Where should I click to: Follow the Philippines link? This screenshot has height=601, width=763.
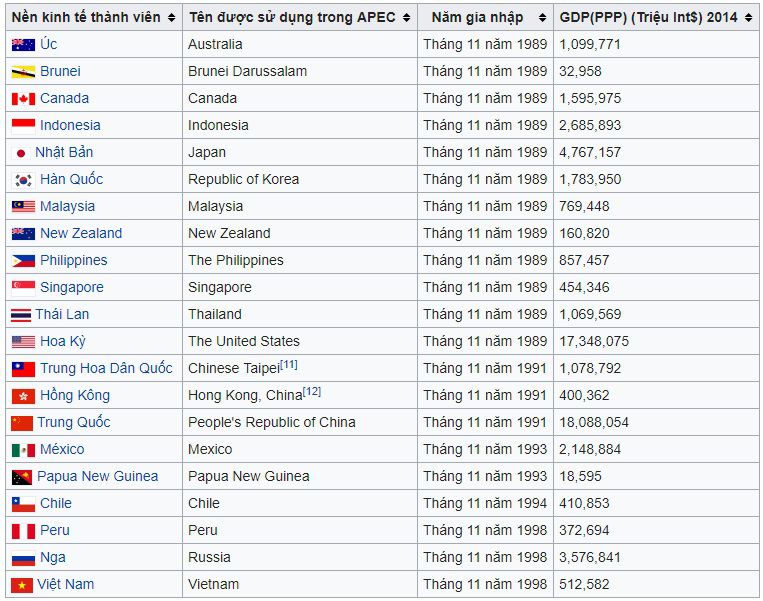pos(74,260)
